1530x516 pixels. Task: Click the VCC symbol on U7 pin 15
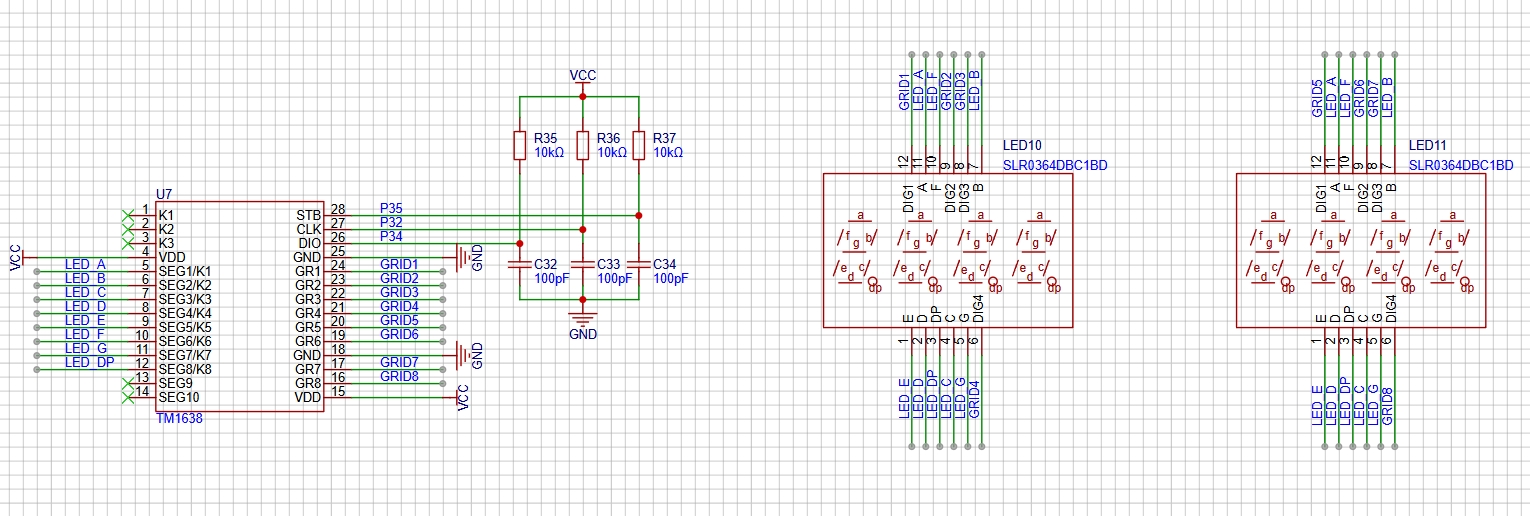(x=463, y=398)
